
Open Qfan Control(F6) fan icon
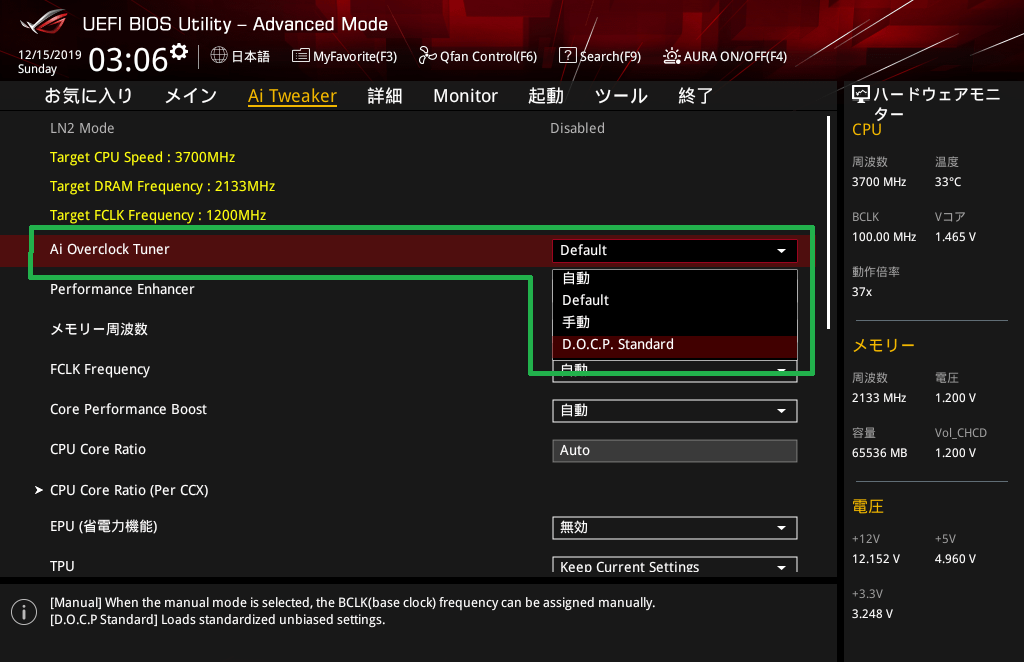[427, 55]
